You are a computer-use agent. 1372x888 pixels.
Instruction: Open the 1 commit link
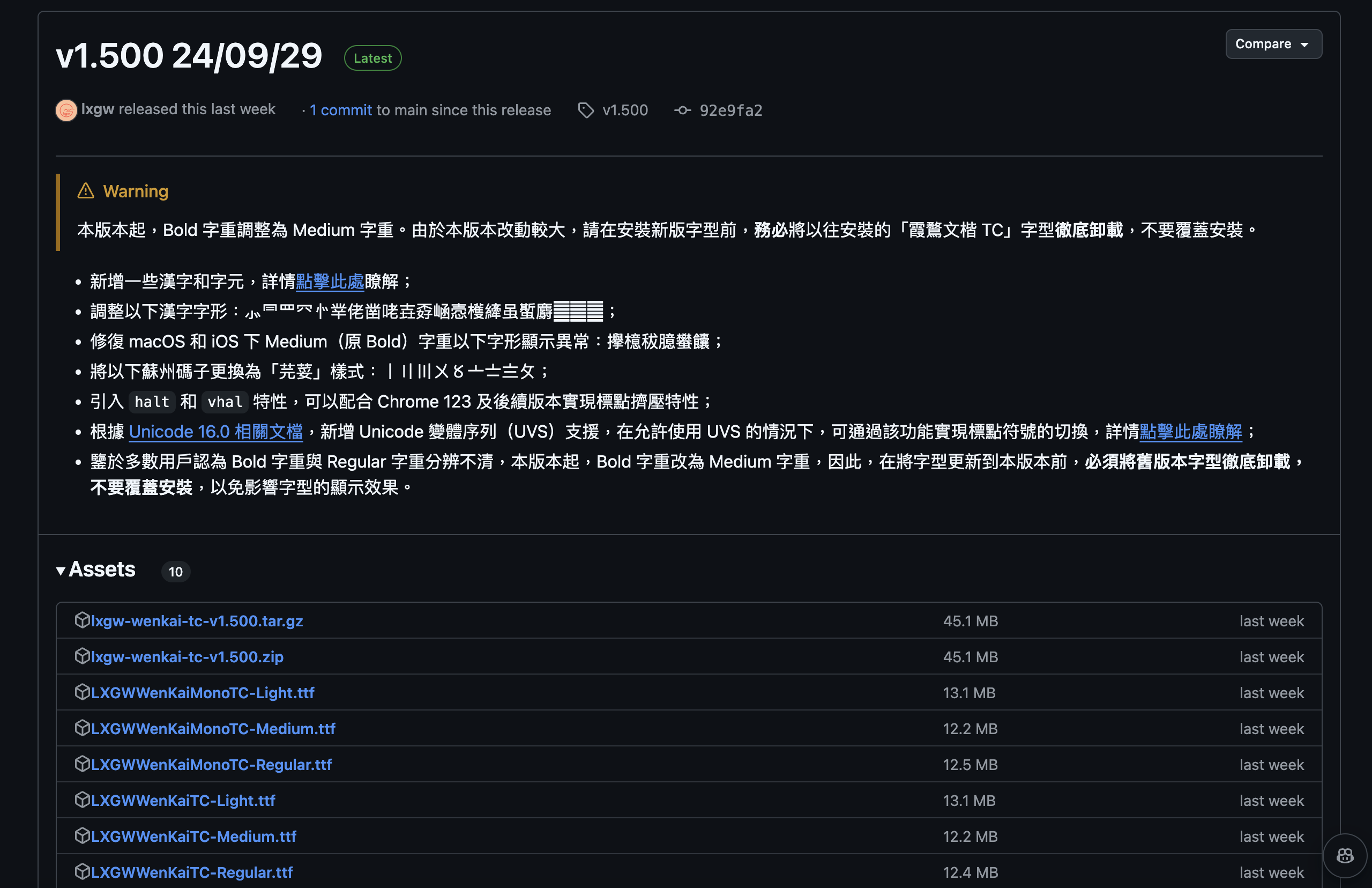340,110
